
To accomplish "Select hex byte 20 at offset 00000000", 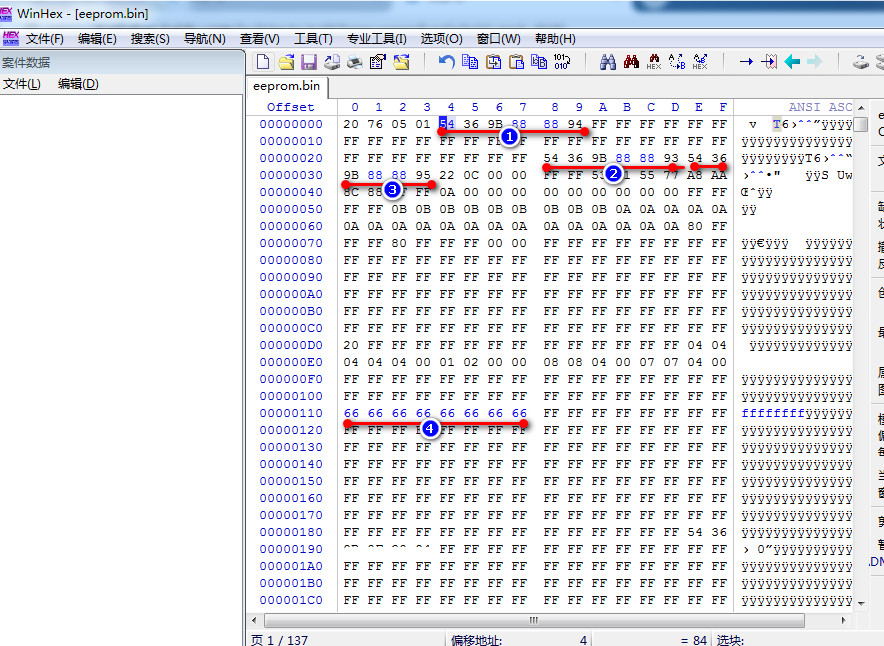I will pos(350,124).
